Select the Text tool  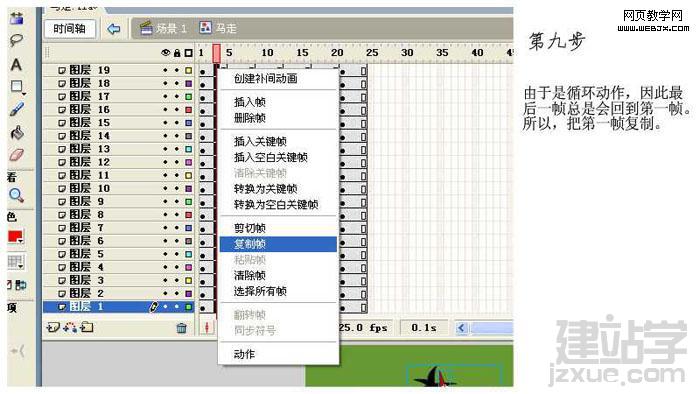[x=16, y=65]
